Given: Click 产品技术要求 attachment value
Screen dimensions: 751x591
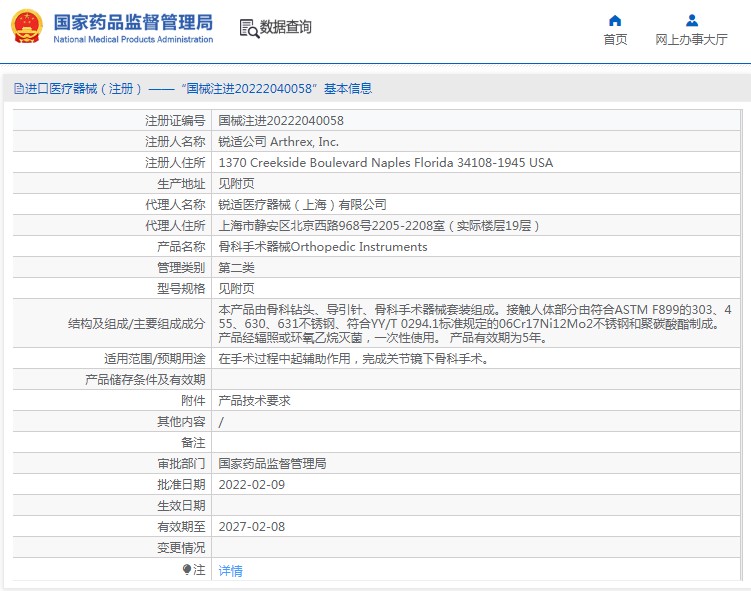Looking at the screenshot, I should [254, 401].
